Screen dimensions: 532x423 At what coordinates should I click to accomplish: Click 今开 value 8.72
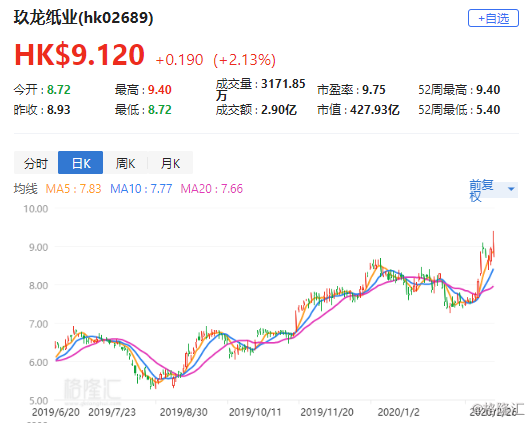[59, 90]
